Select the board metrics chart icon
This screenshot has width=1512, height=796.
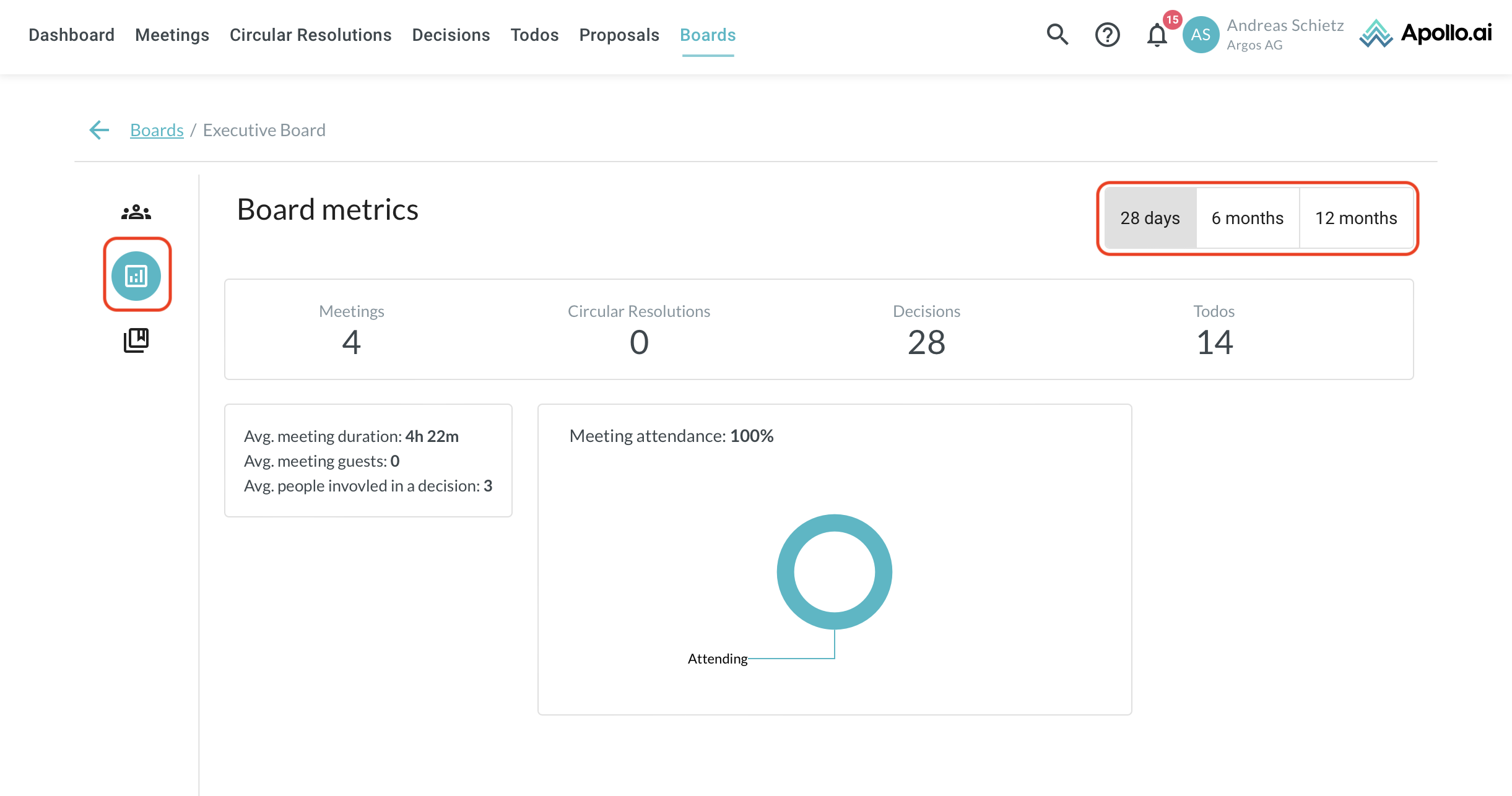pos(136,275)
